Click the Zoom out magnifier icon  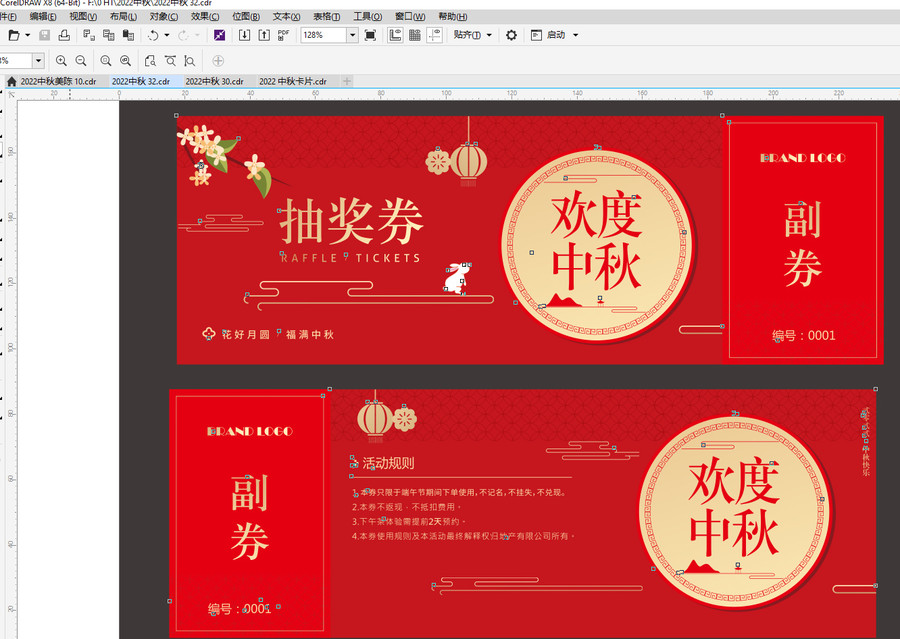coord(81,60)
